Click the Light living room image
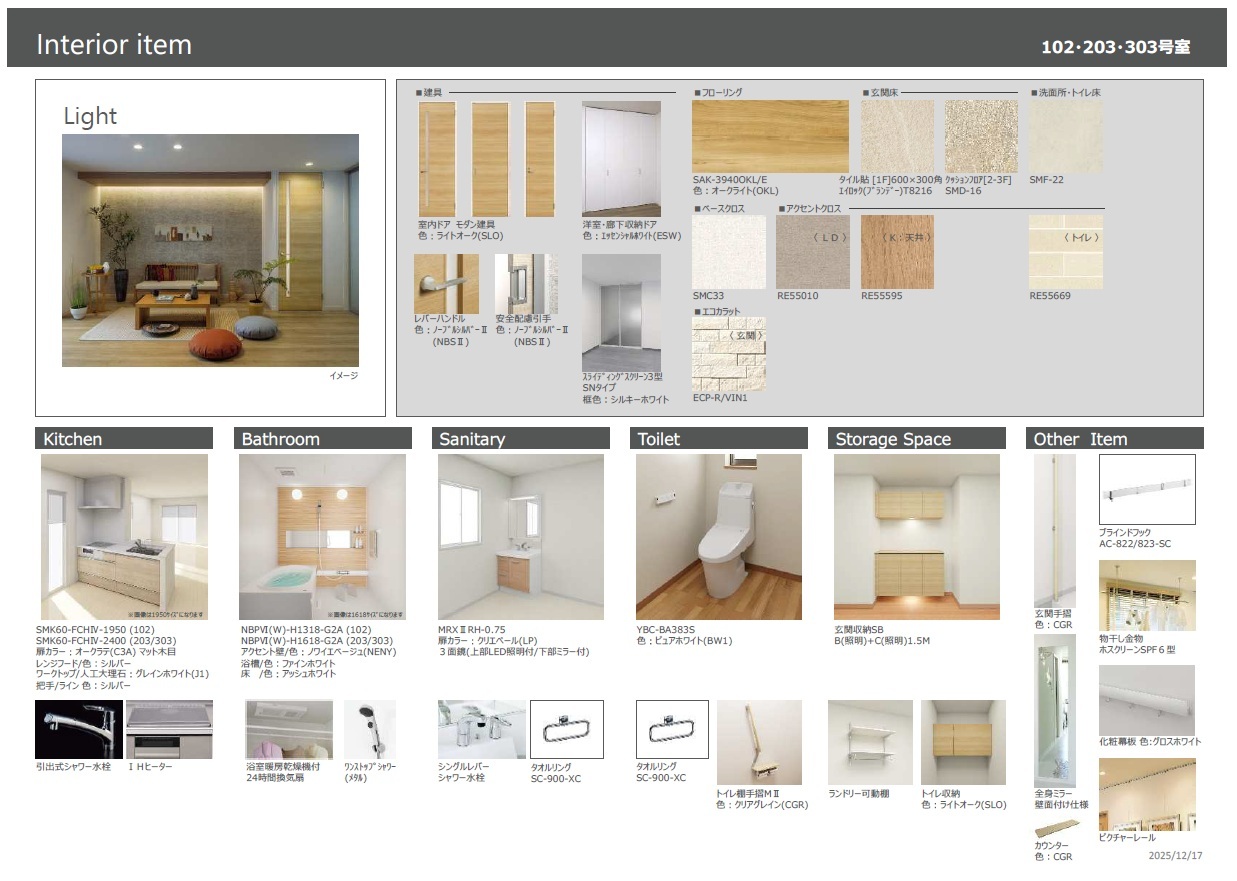 coord(210,250)
